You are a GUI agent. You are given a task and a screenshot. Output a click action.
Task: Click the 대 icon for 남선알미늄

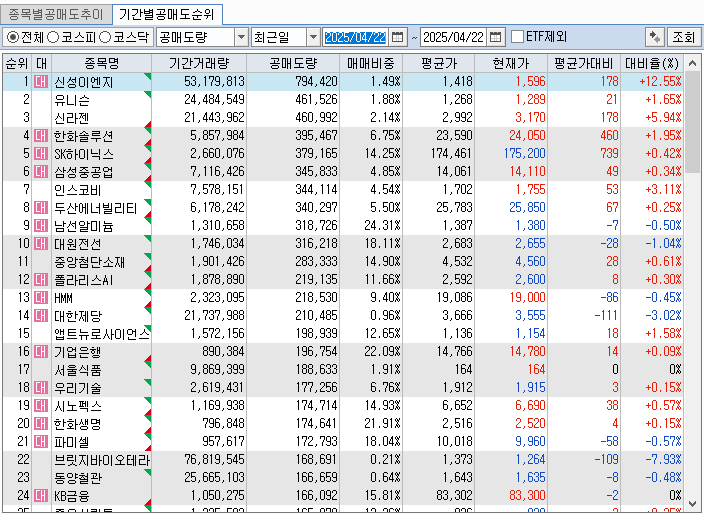click(x=41, y=225)
